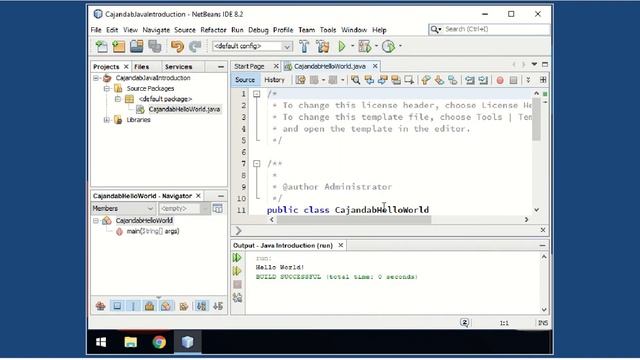Expand the Libraries node

point(107,120)
